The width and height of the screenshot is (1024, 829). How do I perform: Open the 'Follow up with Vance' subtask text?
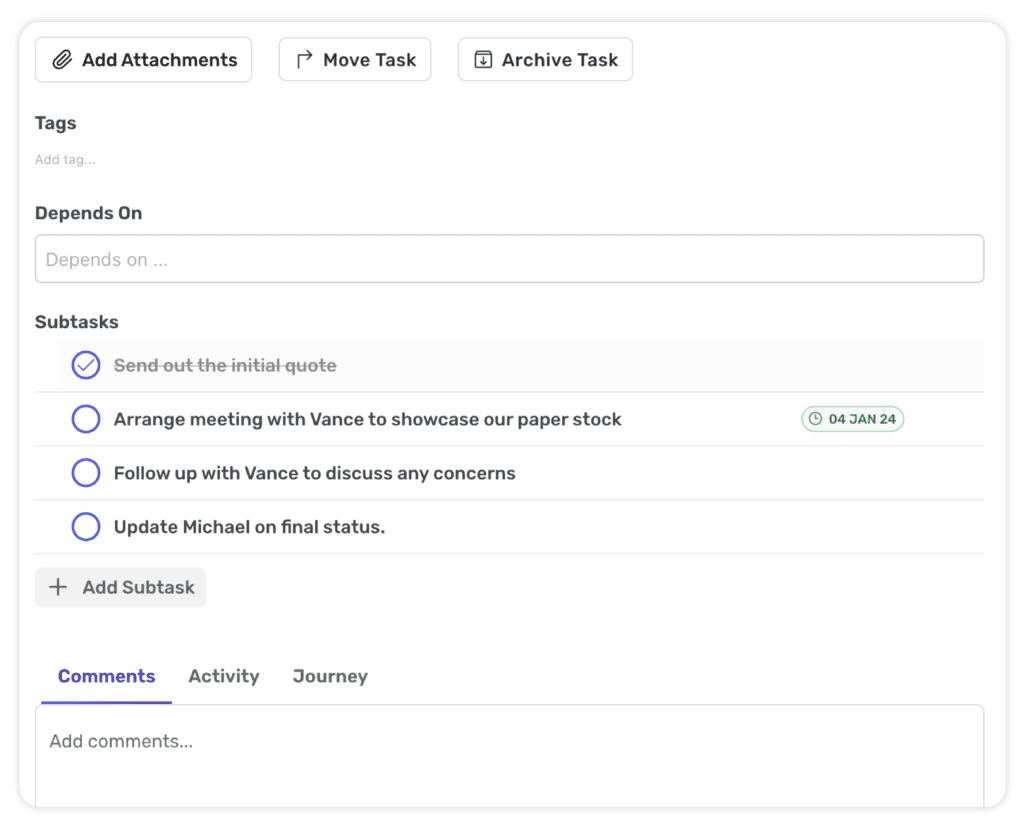[x=314, y=473]
